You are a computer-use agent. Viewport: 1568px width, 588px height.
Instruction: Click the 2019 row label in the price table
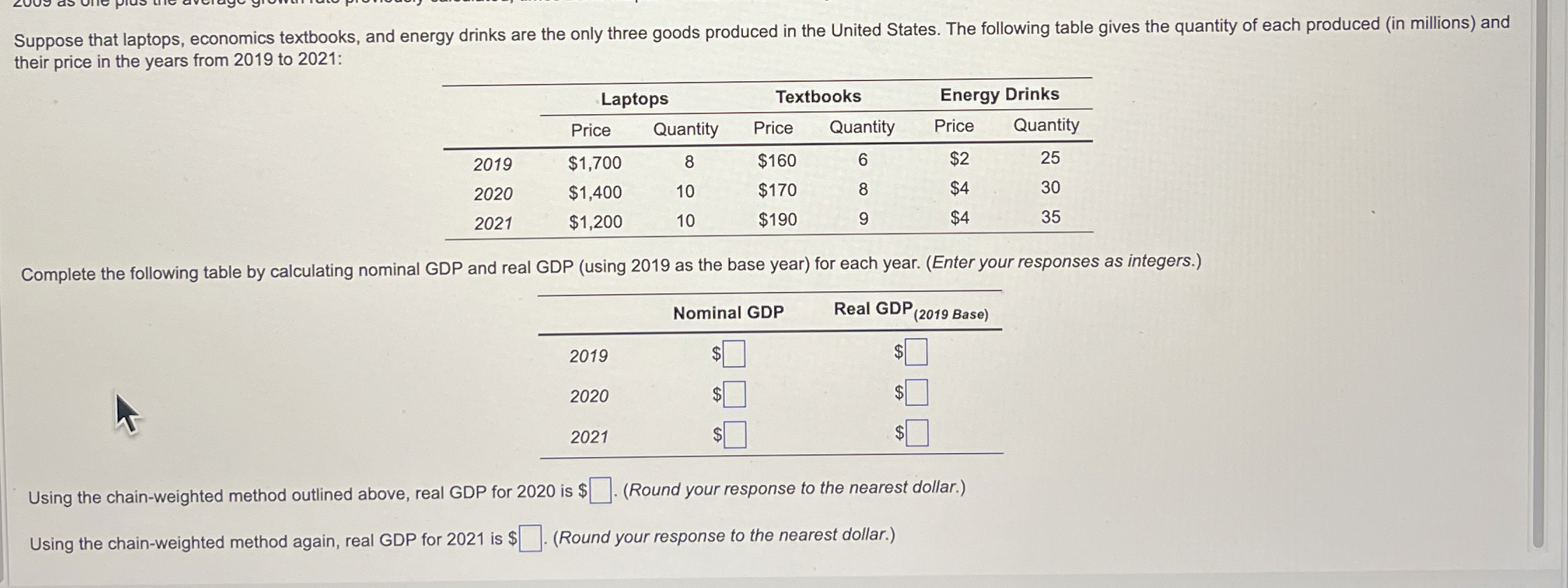coord(492,165)
